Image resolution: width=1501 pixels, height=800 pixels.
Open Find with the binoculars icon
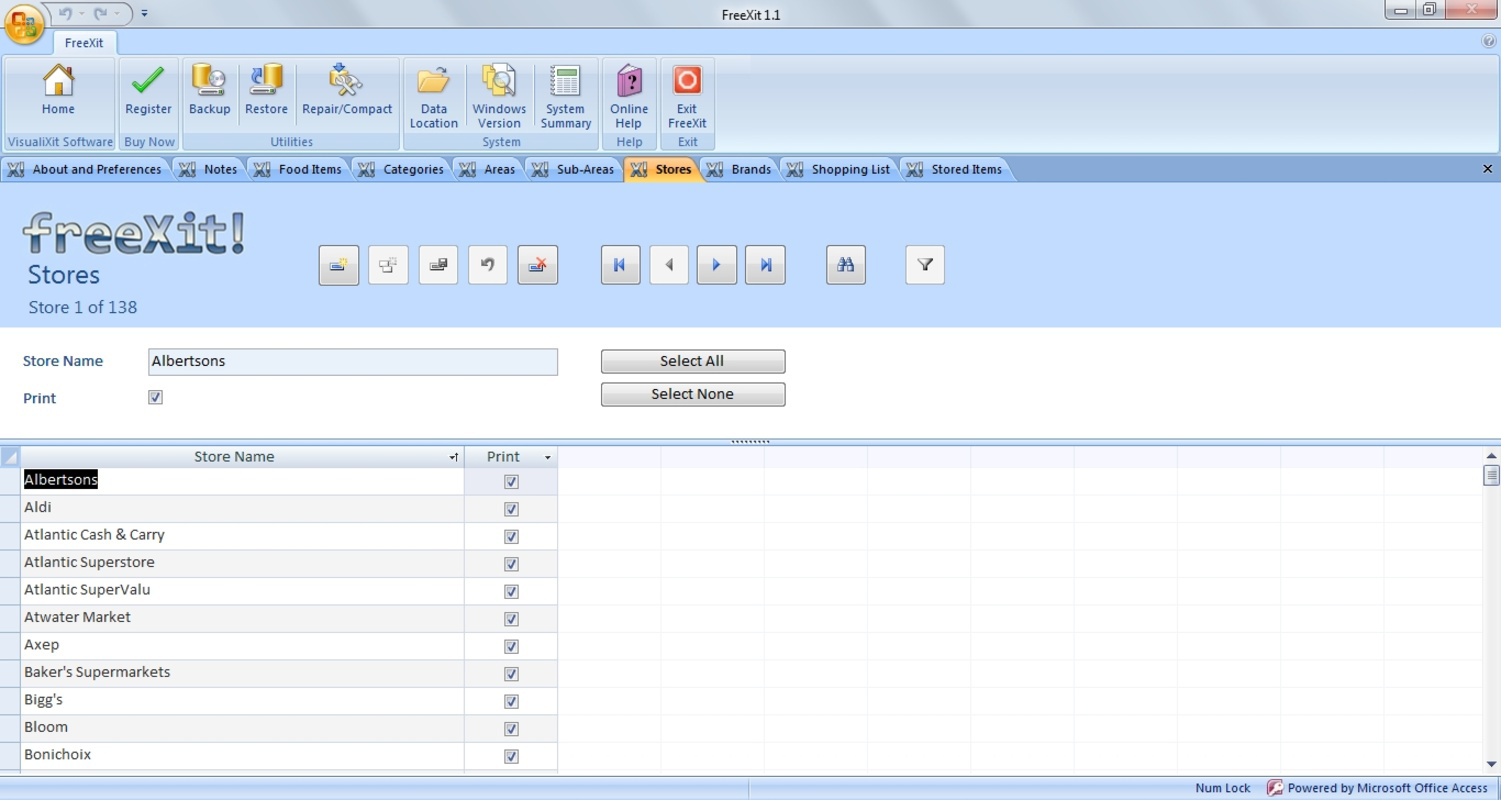coord(846,265)
